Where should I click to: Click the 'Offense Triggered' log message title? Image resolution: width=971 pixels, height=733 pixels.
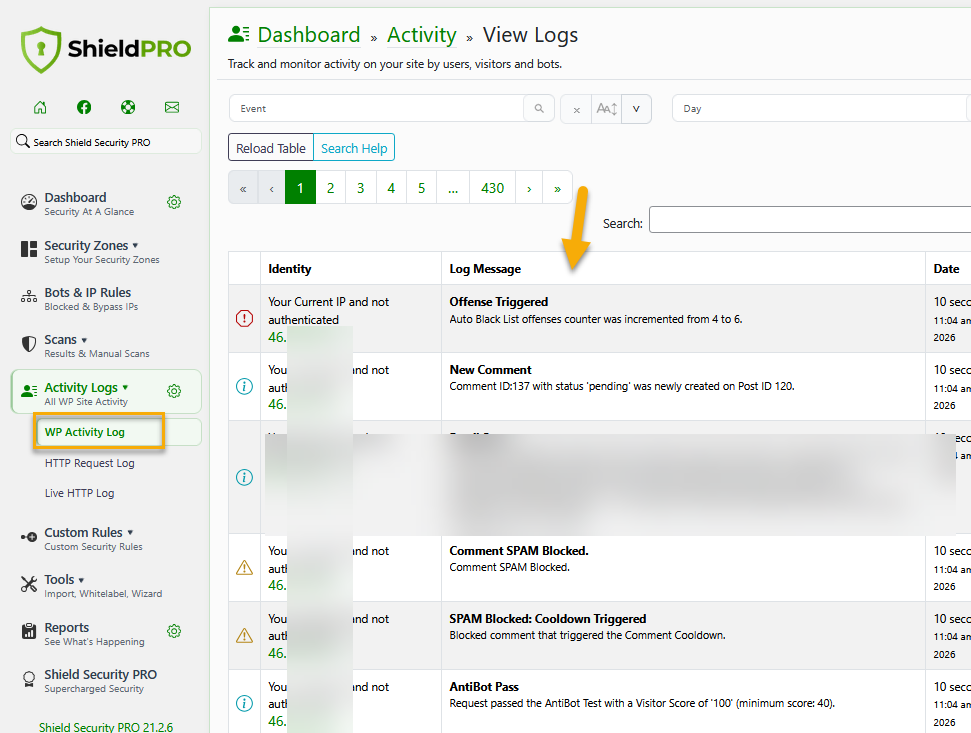point(499,301)
